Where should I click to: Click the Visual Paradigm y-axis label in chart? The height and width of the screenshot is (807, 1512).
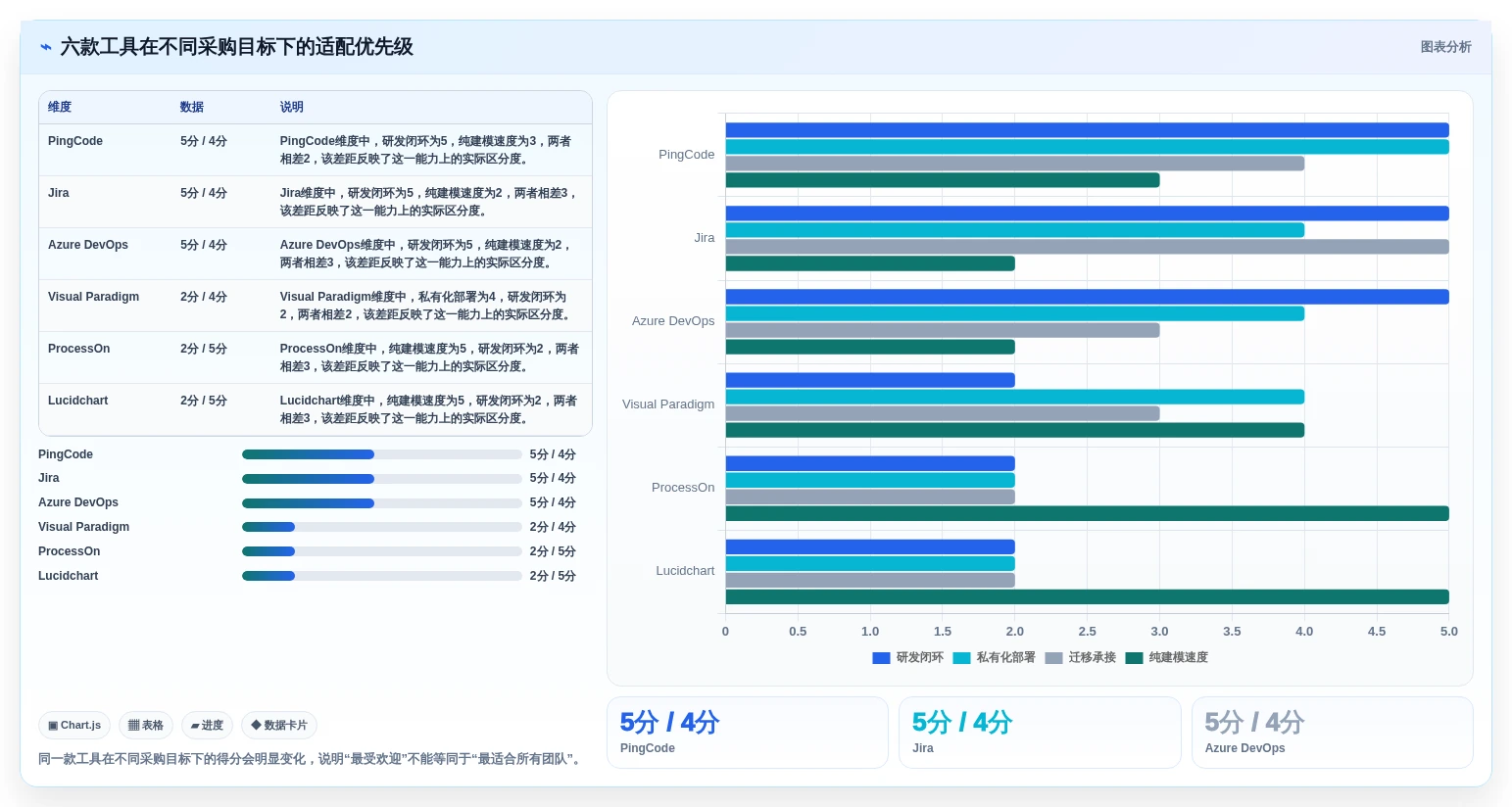coord(668,404)
